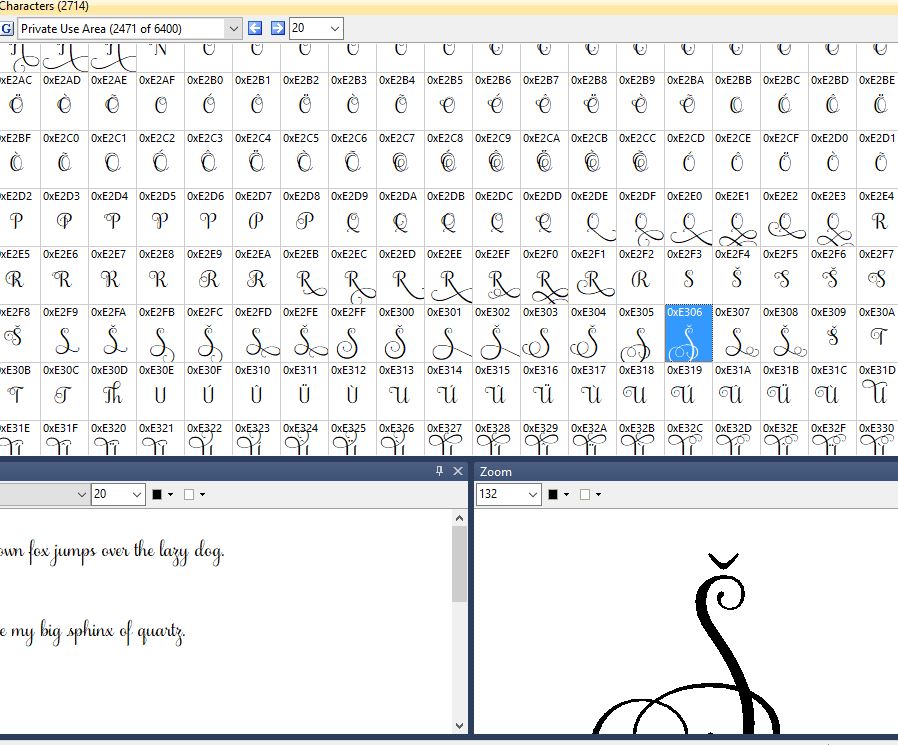This screenshot has height=745, width=898.
Task: Pin the preview panel using the pushpin icon
Action: 439,471
